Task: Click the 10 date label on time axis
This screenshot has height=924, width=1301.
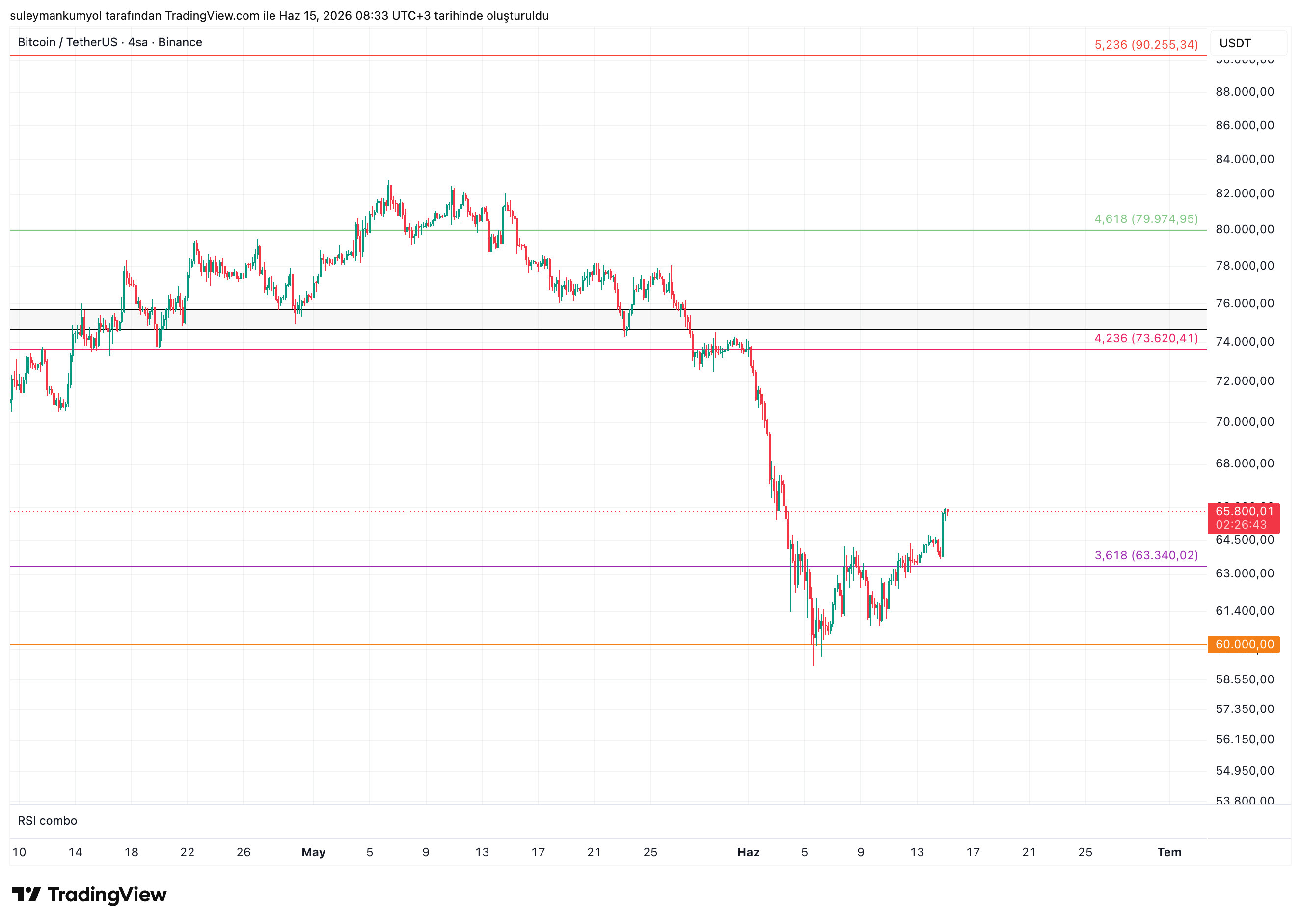Action: pos(19,852)
